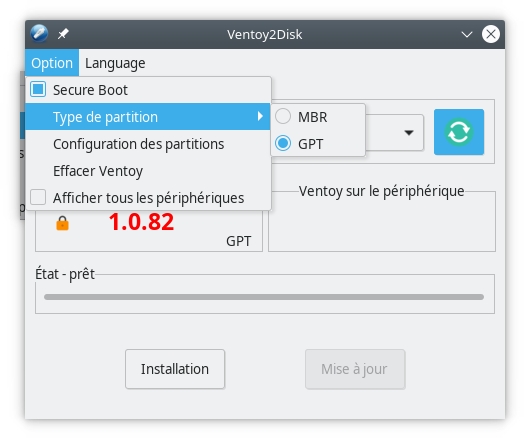This screenshot has width=525, height=439.
Task: Open the Language menu
Action: pyautogui.click(x=115, y=63)
